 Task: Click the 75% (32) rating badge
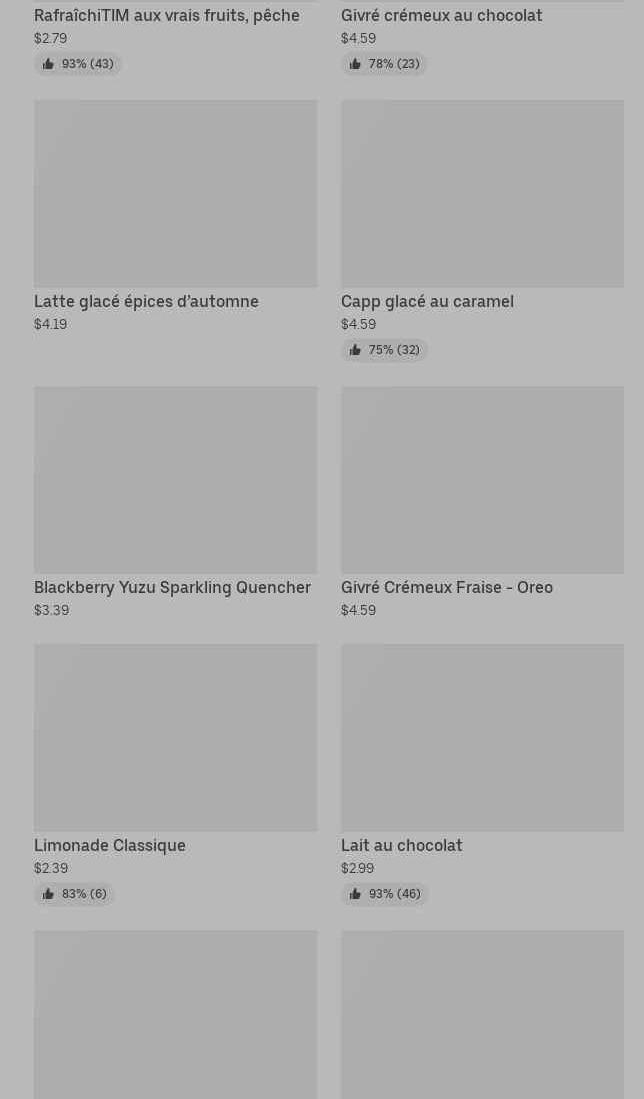[385, 350]
